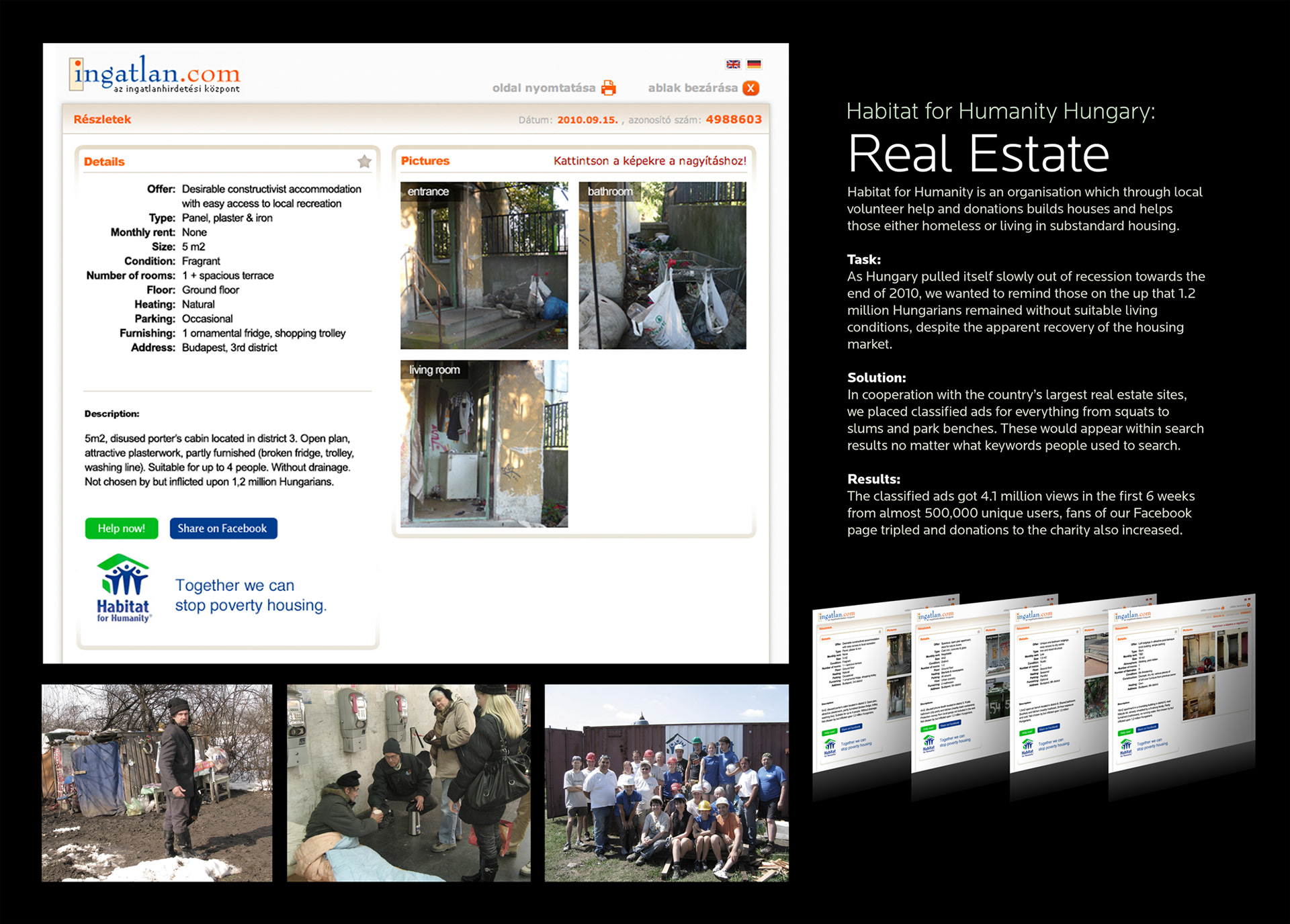1290x924 pixels.
Task: Open the volunteer group photo
Action: 666,783
